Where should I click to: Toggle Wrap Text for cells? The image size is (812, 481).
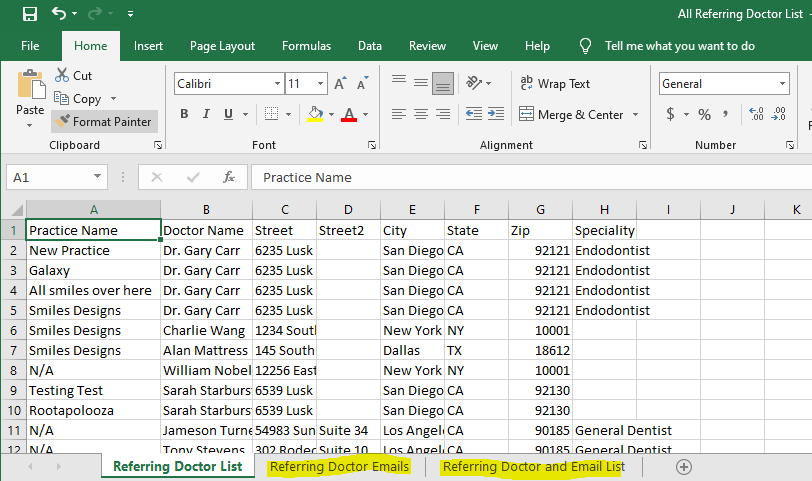coord(554,84)
